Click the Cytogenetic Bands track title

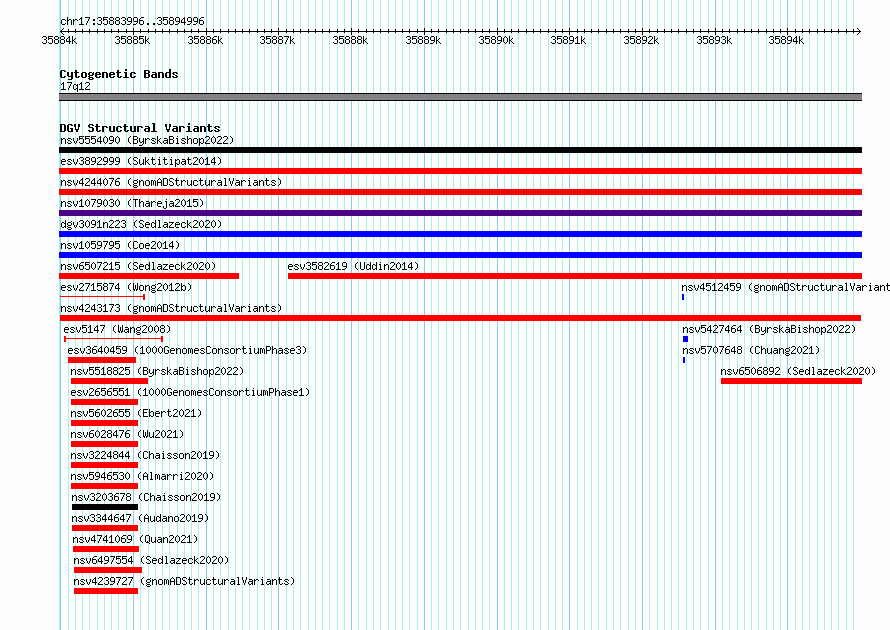(x=119, y=74)
